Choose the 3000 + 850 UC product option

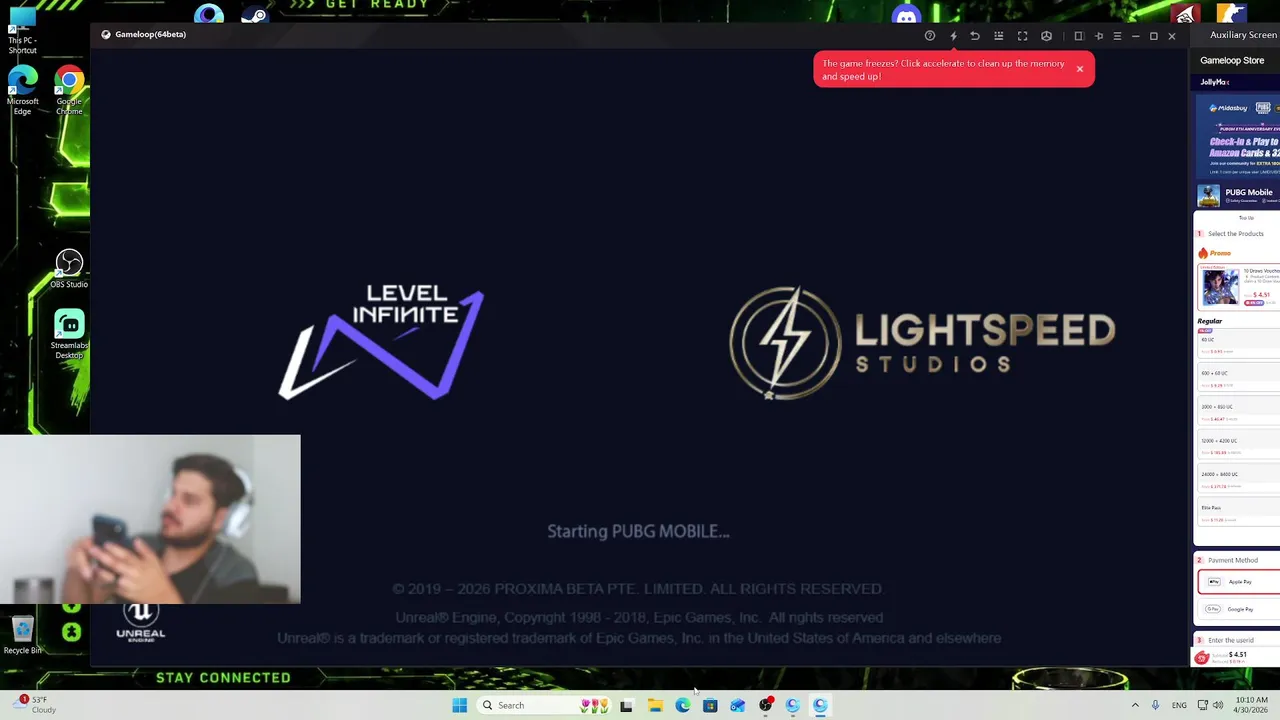coord(1238,412)
